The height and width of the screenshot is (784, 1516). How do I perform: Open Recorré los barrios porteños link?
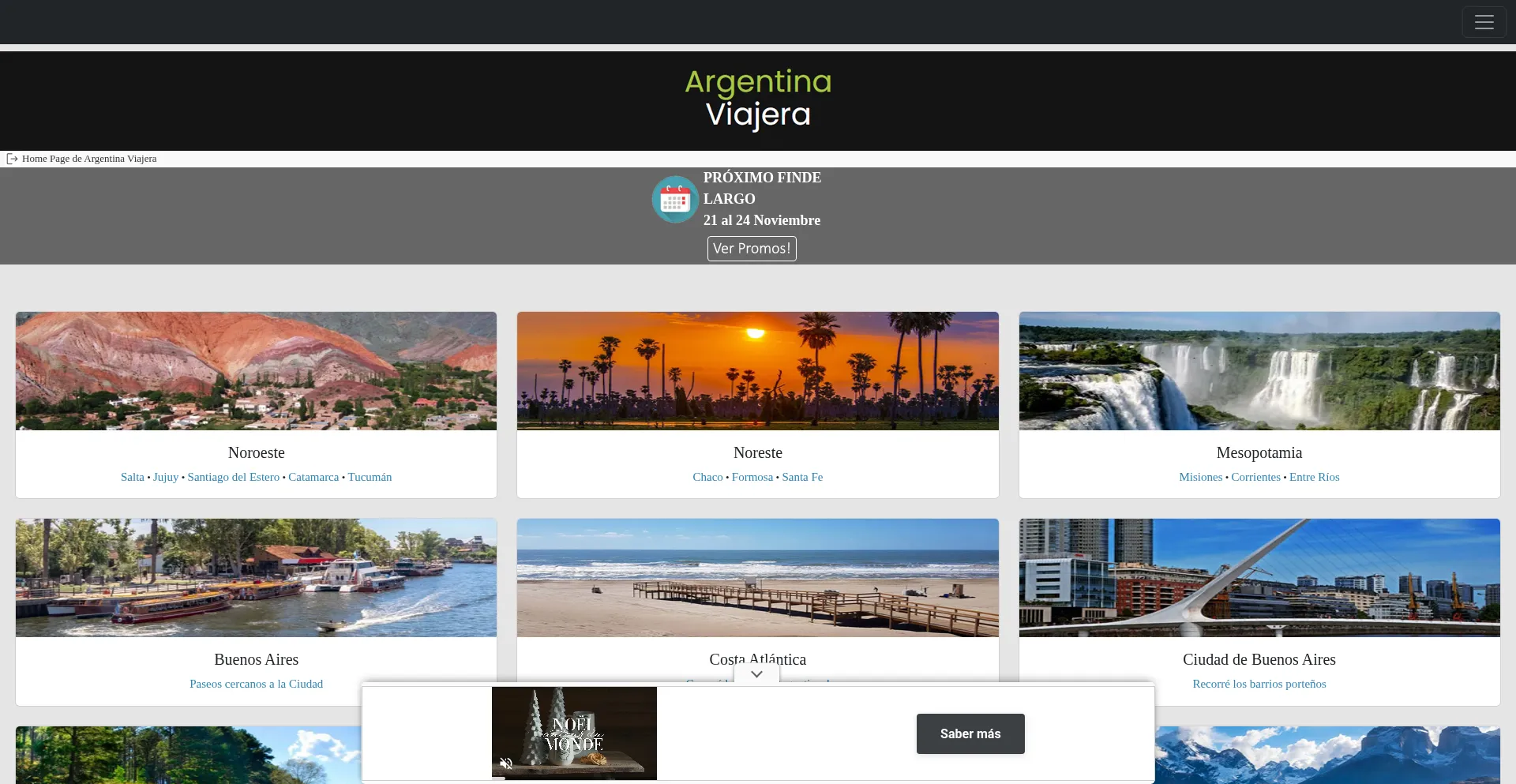click(1259, 684)
